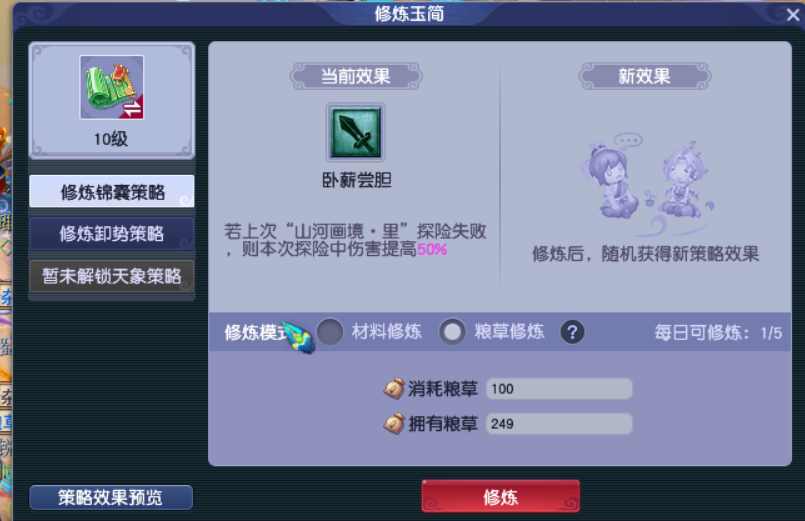
Task: Open 策略效果预览 preview button
Action: click(111, 497)
